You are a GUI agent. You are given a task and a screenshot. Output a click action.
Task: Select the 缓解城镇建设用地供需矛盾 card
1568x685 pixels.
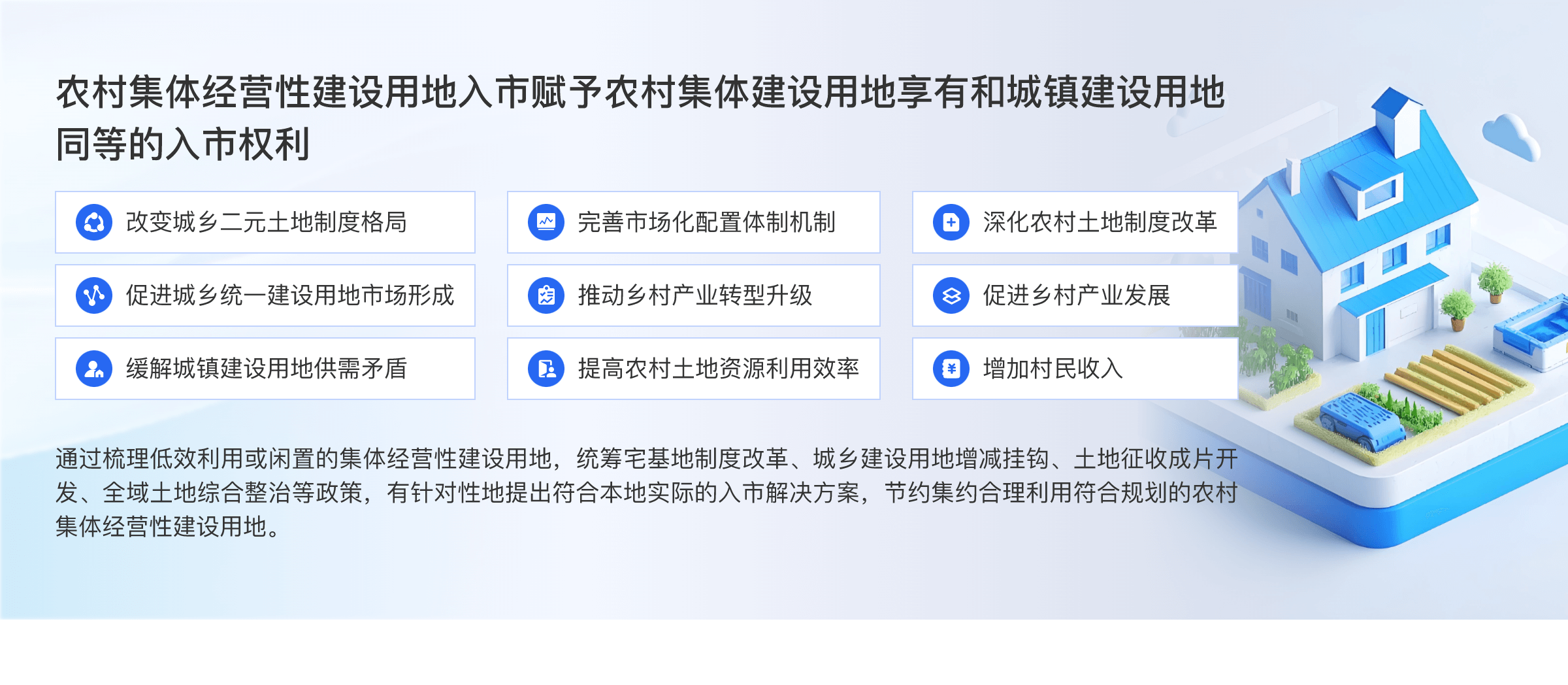(x=265, y=369)
